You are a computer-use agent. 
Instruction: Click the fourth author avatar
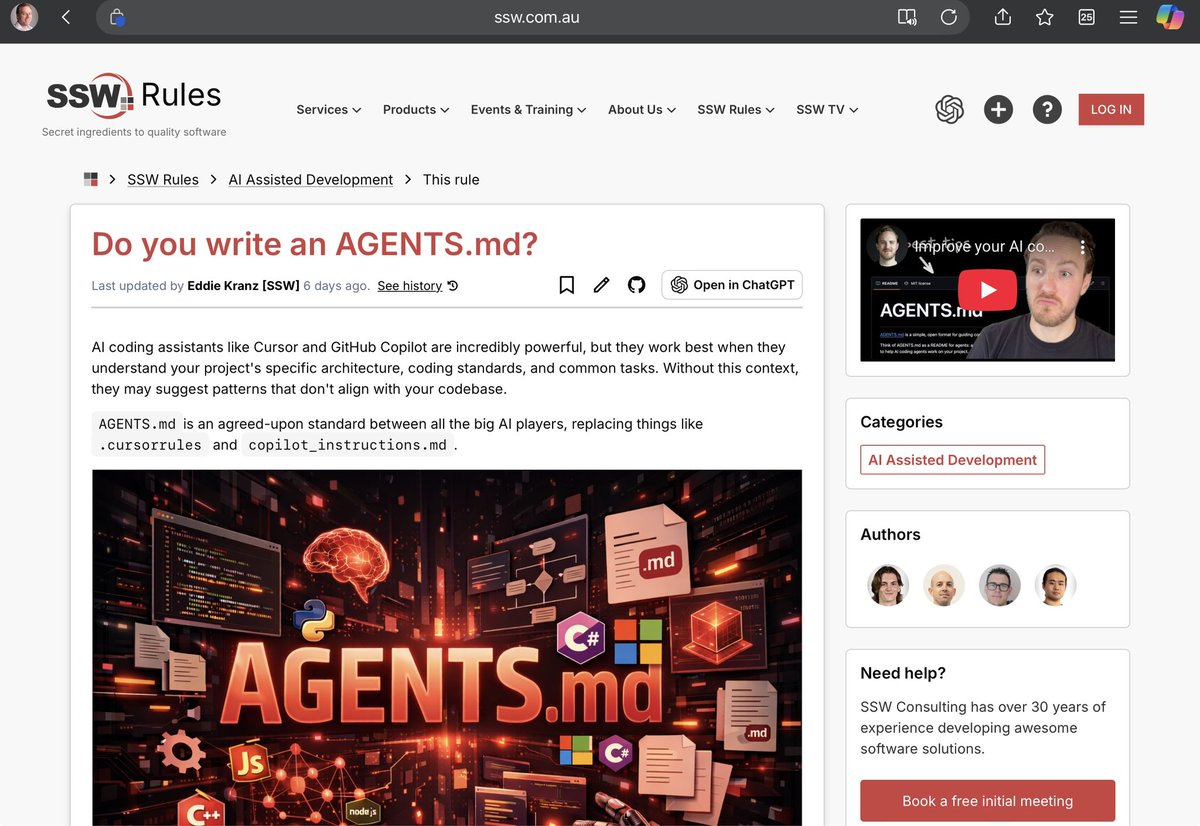click(x=1055, y=586)
